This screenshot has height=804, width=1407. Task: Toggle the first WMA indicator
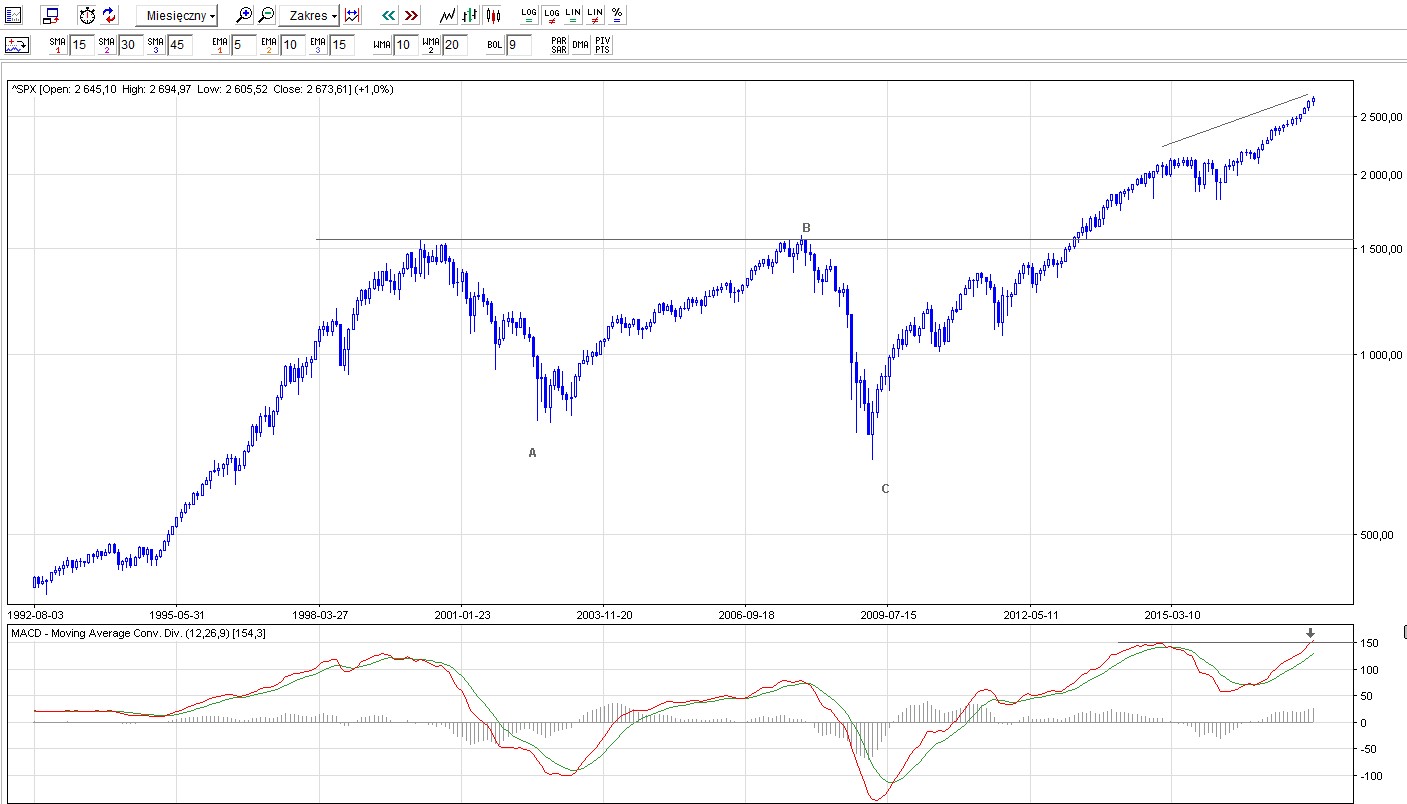point(382,45)
